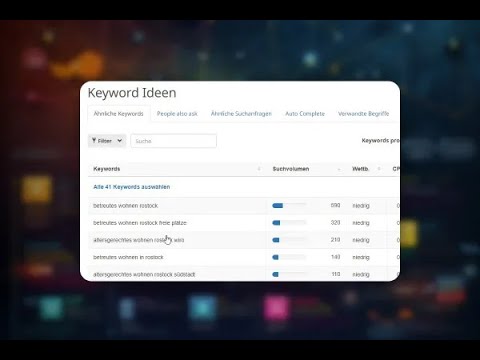
Task: Focus the Suche input field
Action: click(173, 141)
